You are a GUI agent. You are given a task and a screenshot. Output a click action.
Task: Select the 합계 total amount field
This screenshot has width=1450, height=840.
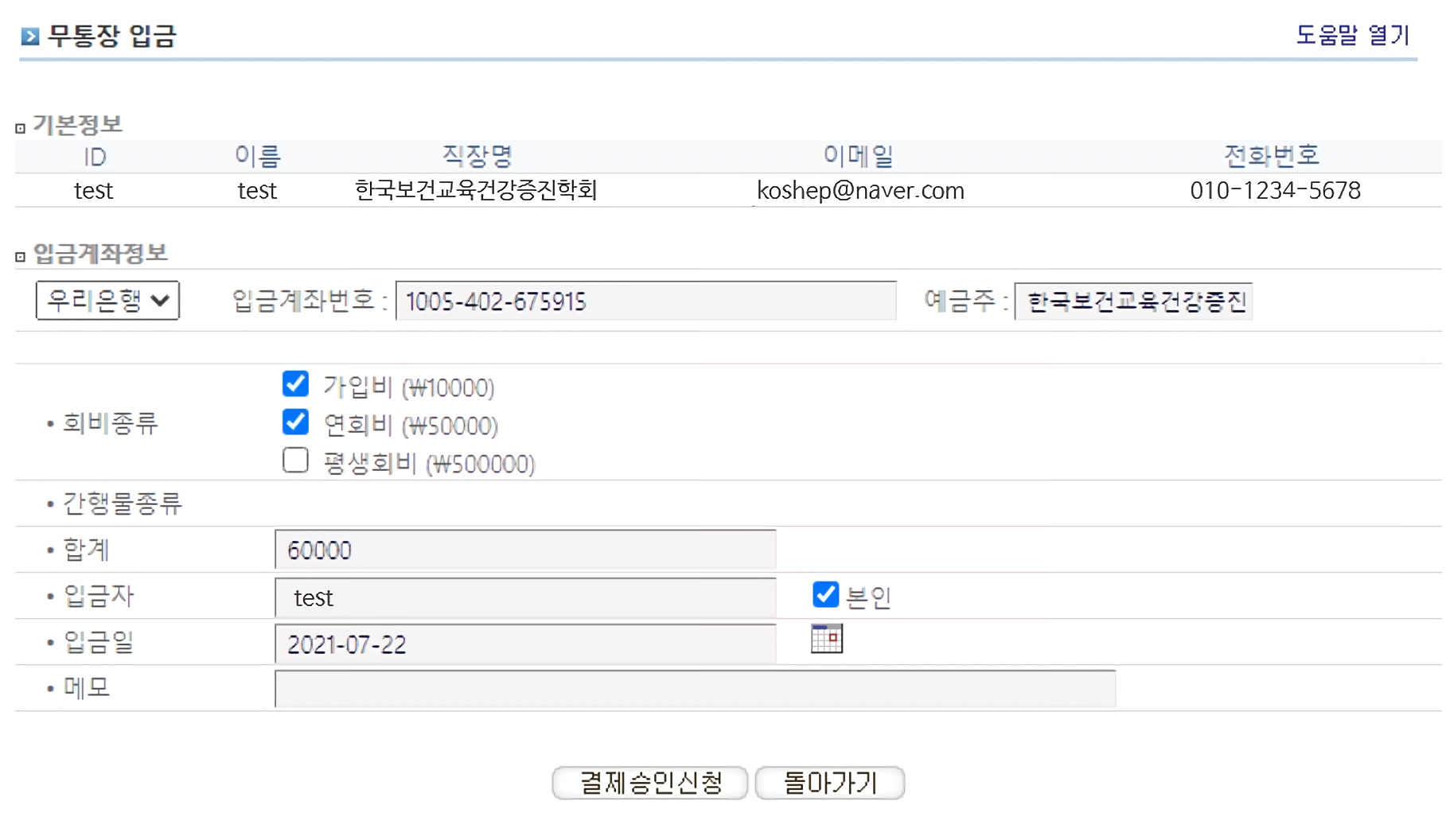(x=524, y=550)
